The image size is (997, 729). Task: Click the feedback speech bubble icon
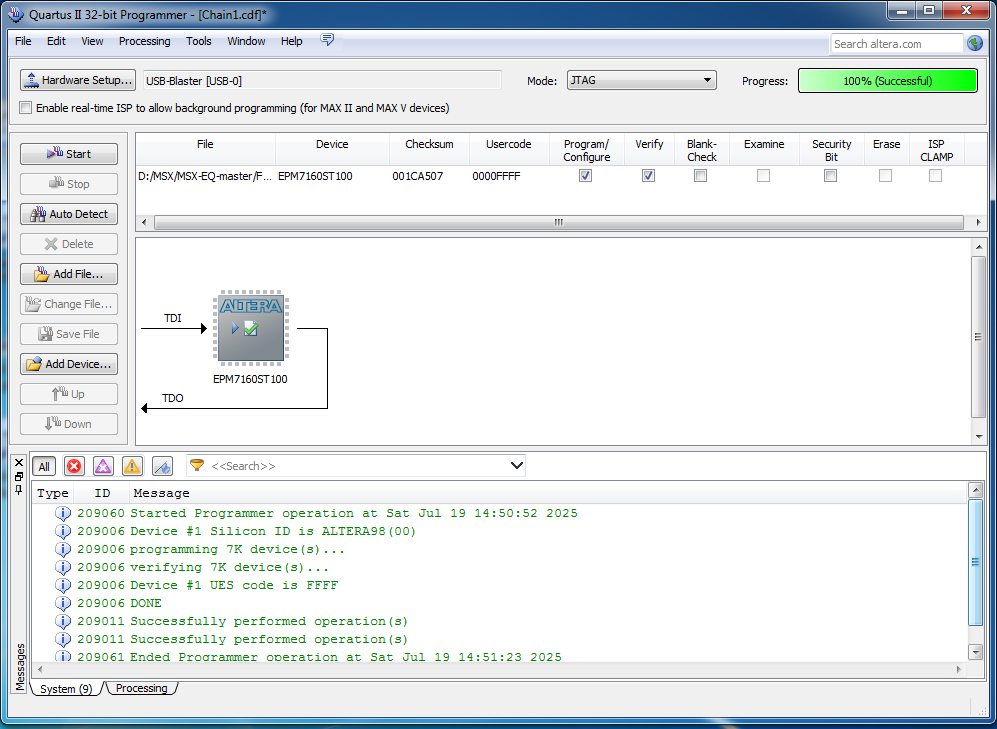327,40
